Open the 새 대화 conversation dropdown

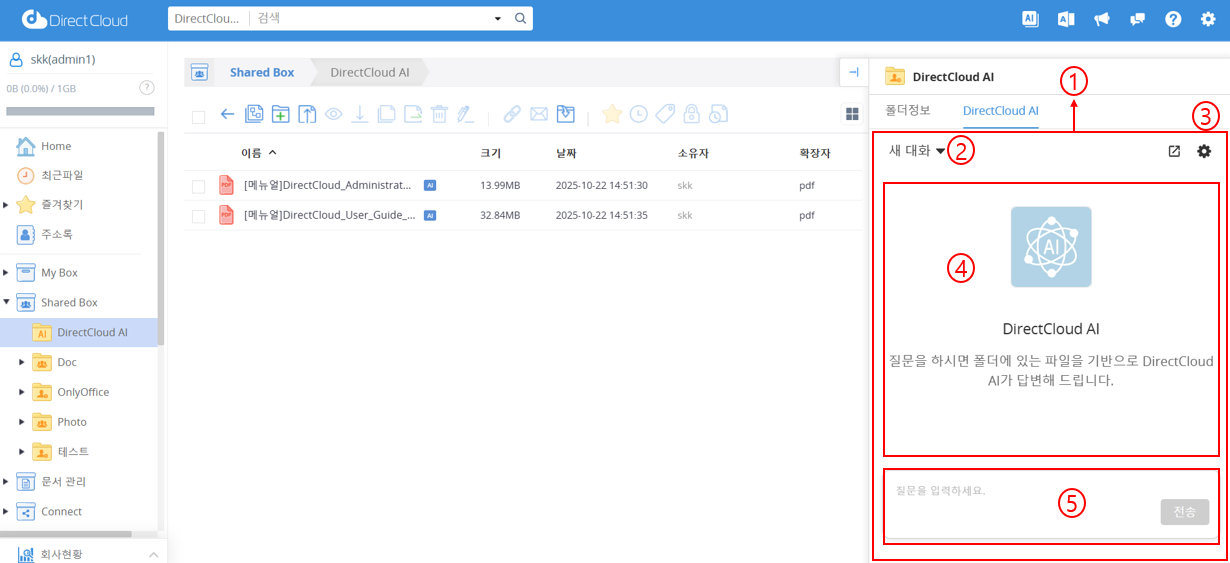click(x=916, y=151)
